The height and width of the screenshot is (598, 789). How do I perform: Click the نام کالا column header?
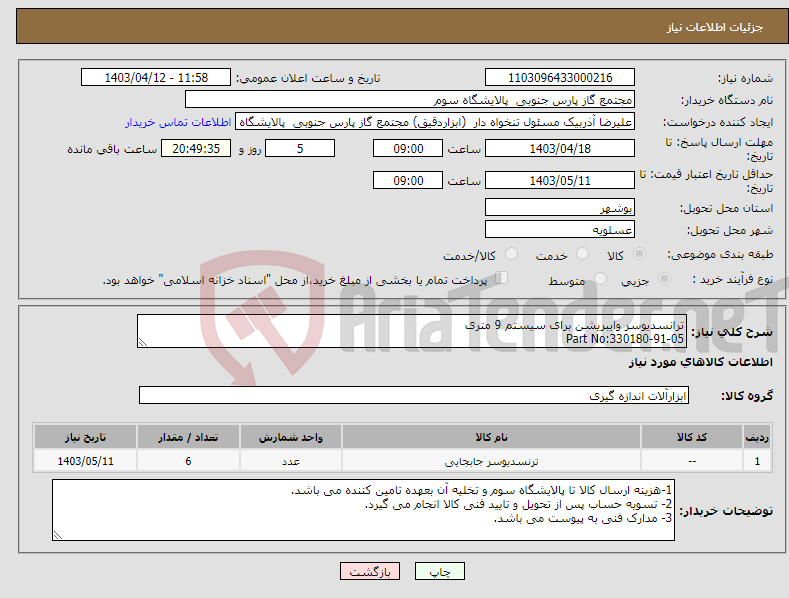pos(491,437)
